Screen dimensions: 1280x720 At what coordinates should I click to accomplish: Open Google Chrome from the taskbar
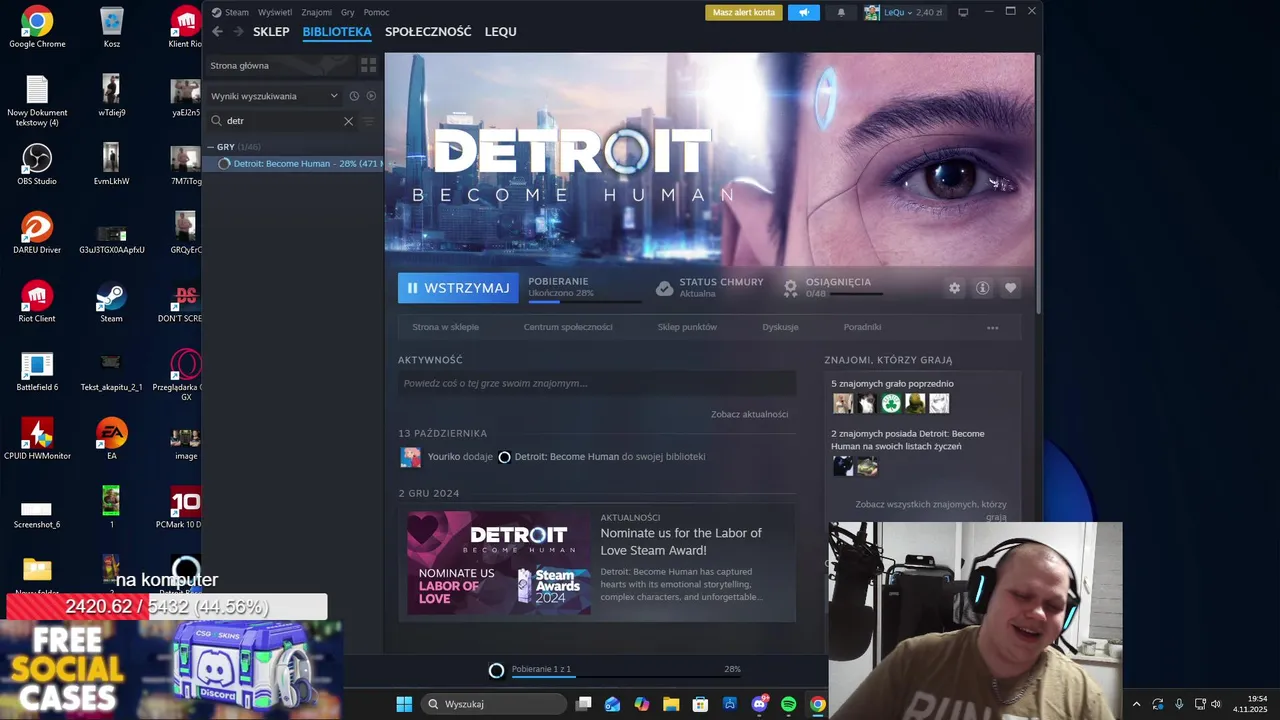click(x=817, y=704)
